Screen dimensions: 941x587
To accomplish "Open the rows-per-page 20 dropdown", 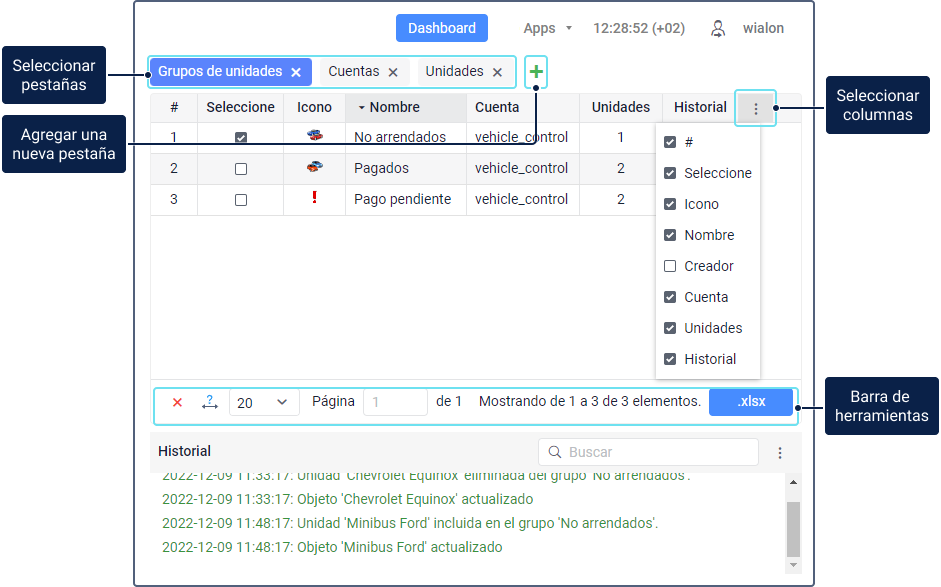I will [x=264, y=402].
